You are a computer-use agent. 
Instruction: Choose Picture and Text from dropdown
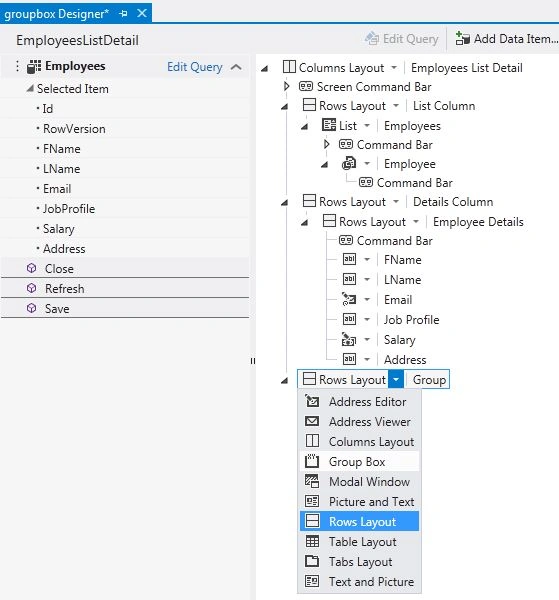pos(359,501)
